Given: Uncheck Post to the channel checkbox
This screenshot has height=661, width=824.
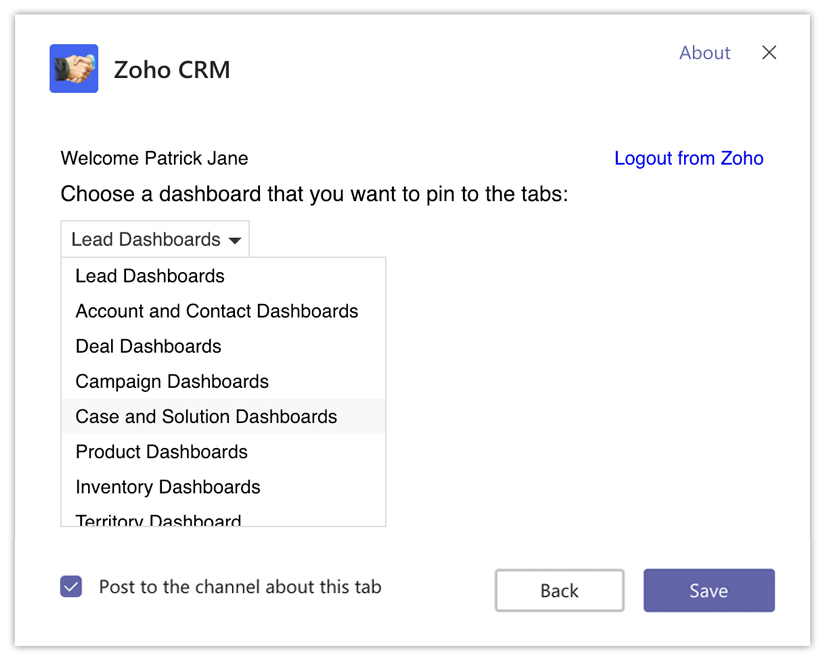Looking at the screenshot, I should tap(71, 586).
